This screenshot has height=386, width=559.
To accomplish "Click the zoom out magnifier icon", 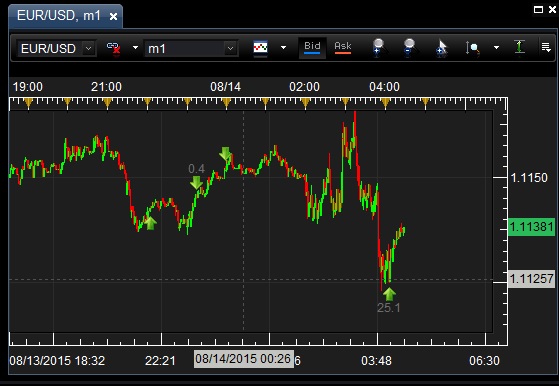I will pyautogui.click(x=409, y=47).
